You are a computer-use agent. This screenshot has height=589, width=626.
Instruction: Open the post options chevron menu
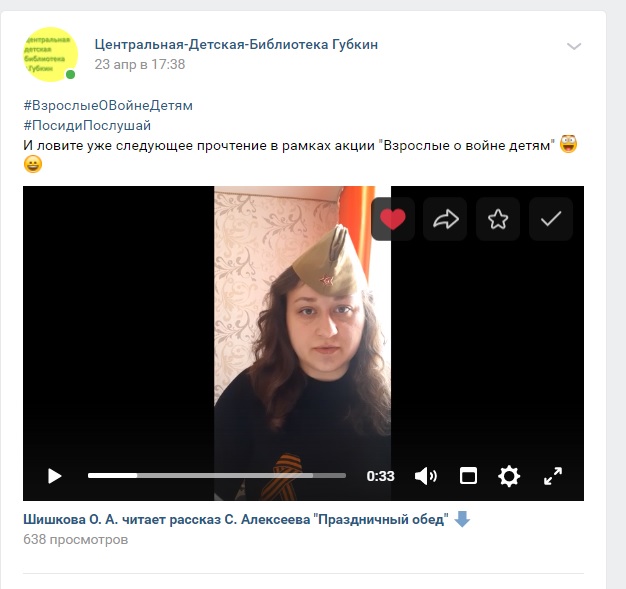click(574, 46)
